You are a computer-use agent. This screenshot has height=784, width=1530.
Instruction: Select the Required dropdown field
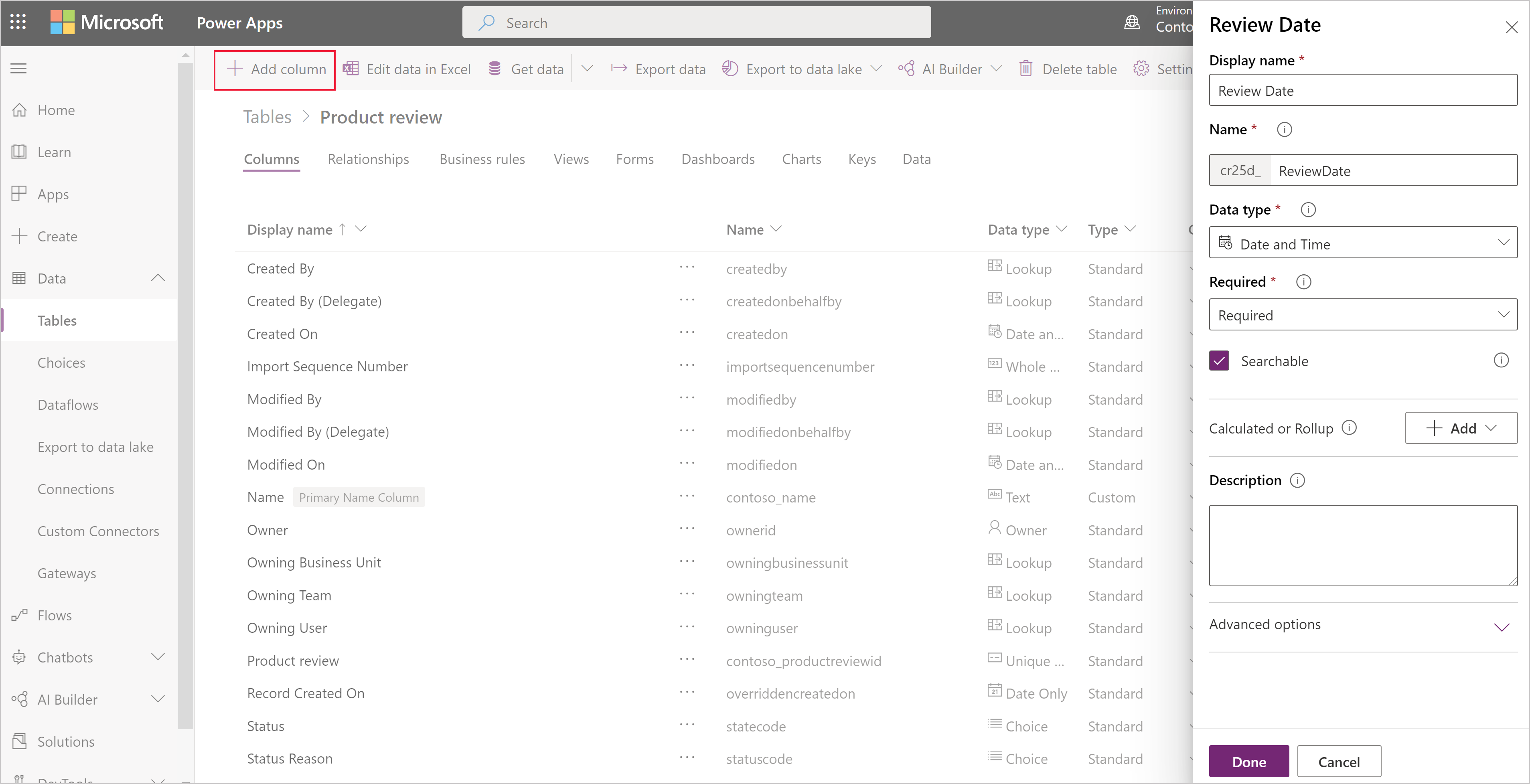pyautogui.click(x=1363, y=315)
